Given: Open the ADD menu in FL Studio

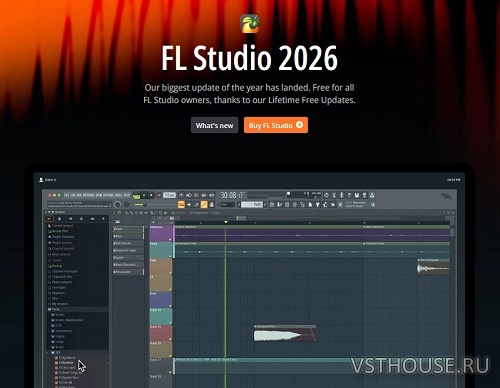Looking at the screenshot, I should pos(79,195).
